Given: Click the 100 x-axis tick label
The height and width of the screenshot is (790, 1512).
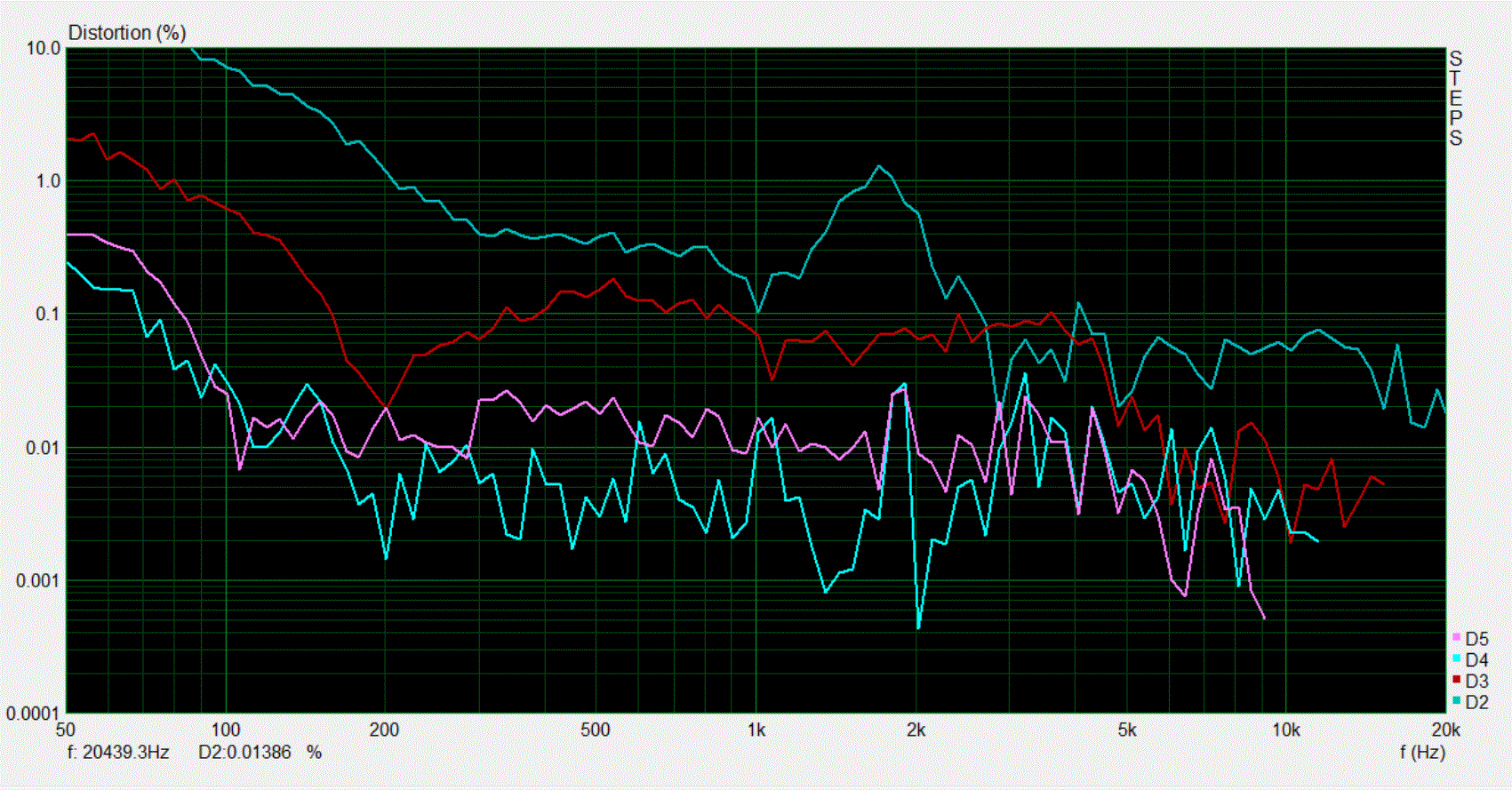Looking at the screenshot, I should point(226,730).
